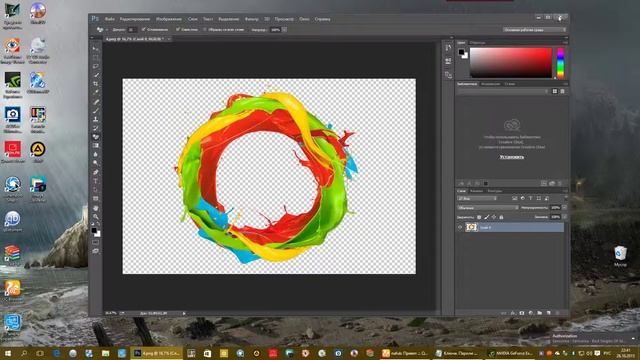
Task: Click the hue spectrum slider
Action: pyautogui.click(x=561, y=63)
